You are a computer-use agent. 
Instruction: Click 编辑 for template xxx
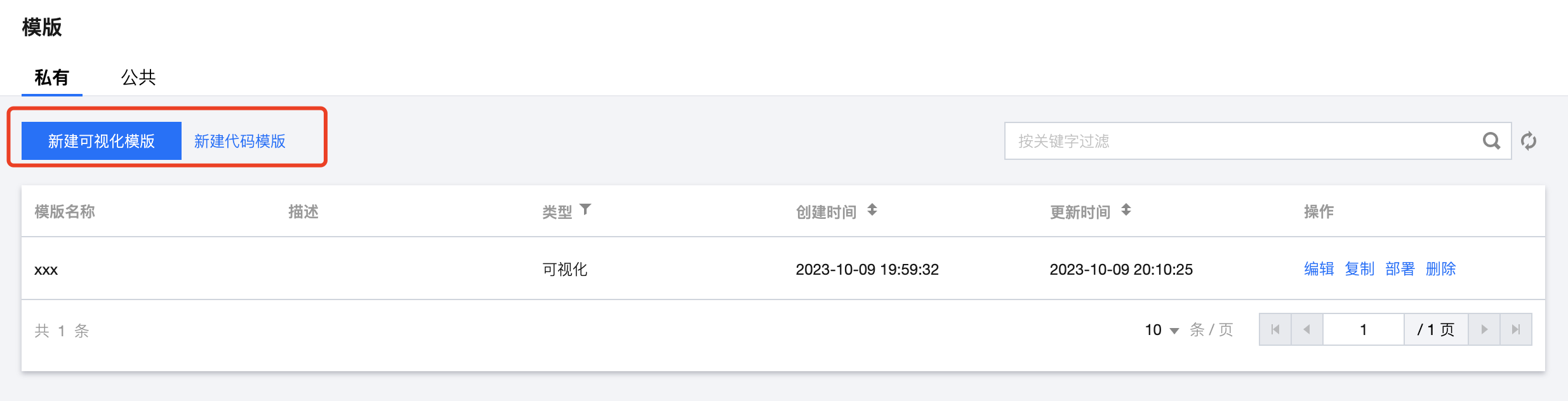click(x=1319, y=269)
